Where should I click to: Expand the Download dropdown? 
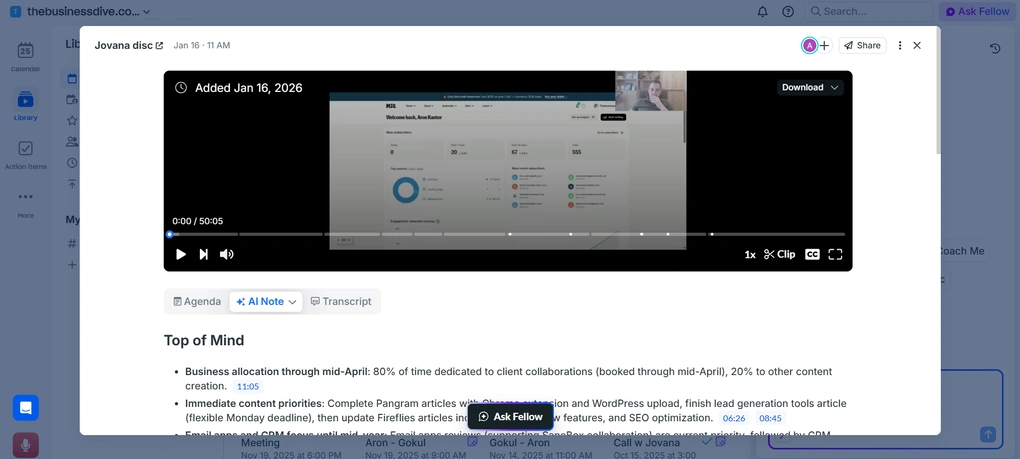[810, 88]
